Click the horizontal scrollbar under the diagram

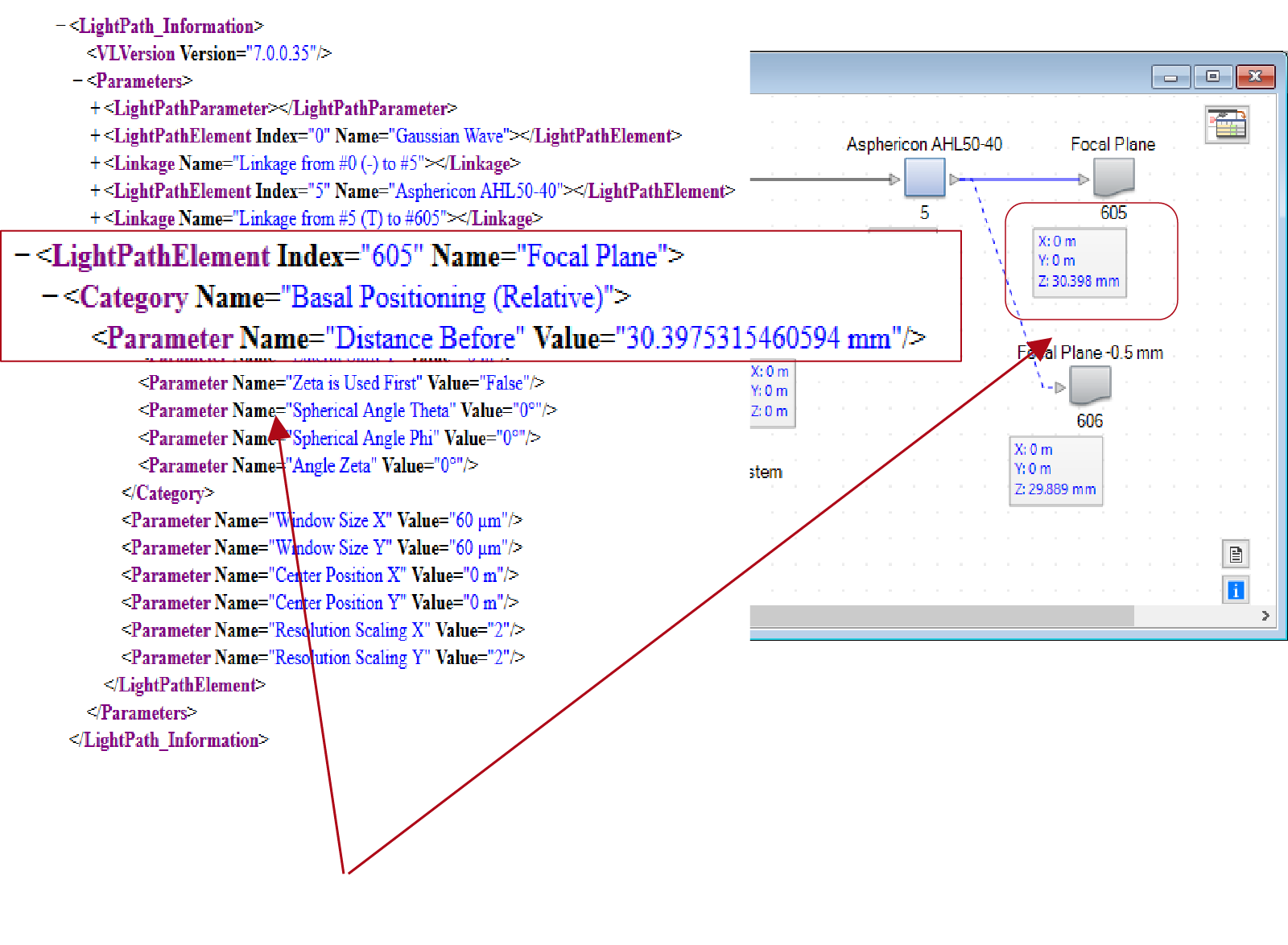coord(942,616)
